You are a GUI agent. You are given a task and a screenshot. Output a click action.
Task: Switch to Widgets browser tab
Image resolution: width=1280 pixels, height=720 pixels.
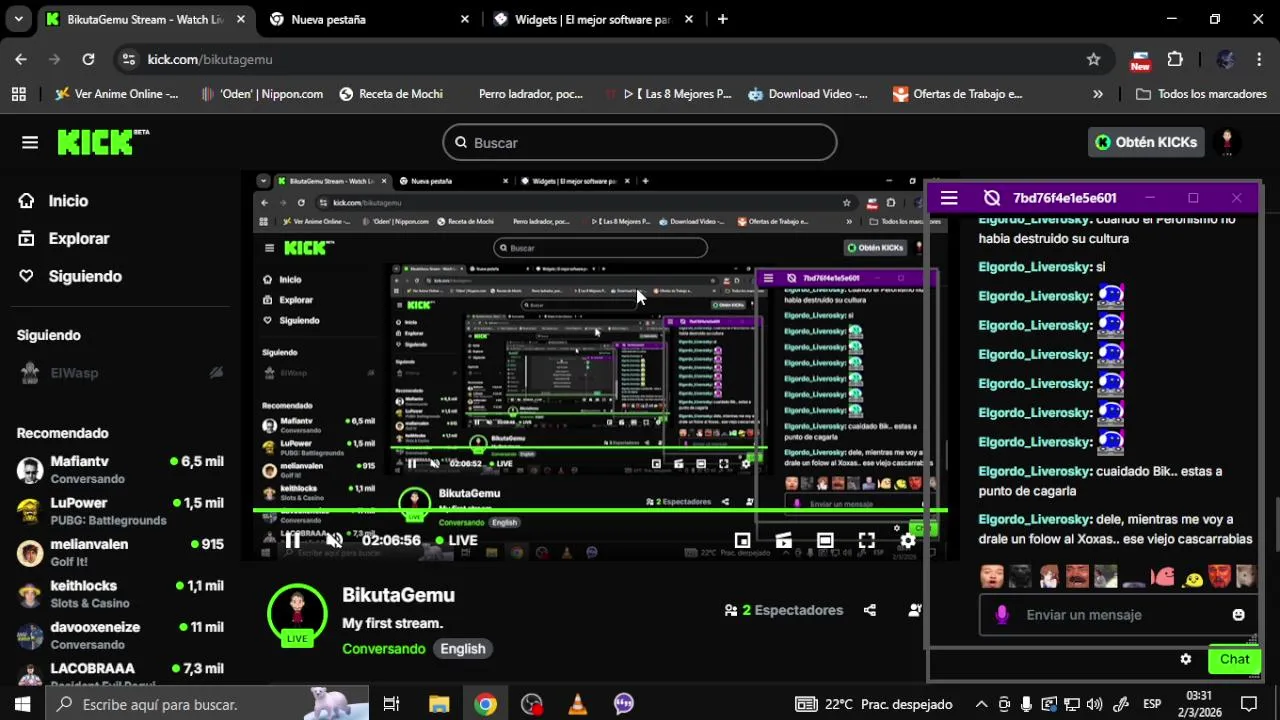coord(594,19)
